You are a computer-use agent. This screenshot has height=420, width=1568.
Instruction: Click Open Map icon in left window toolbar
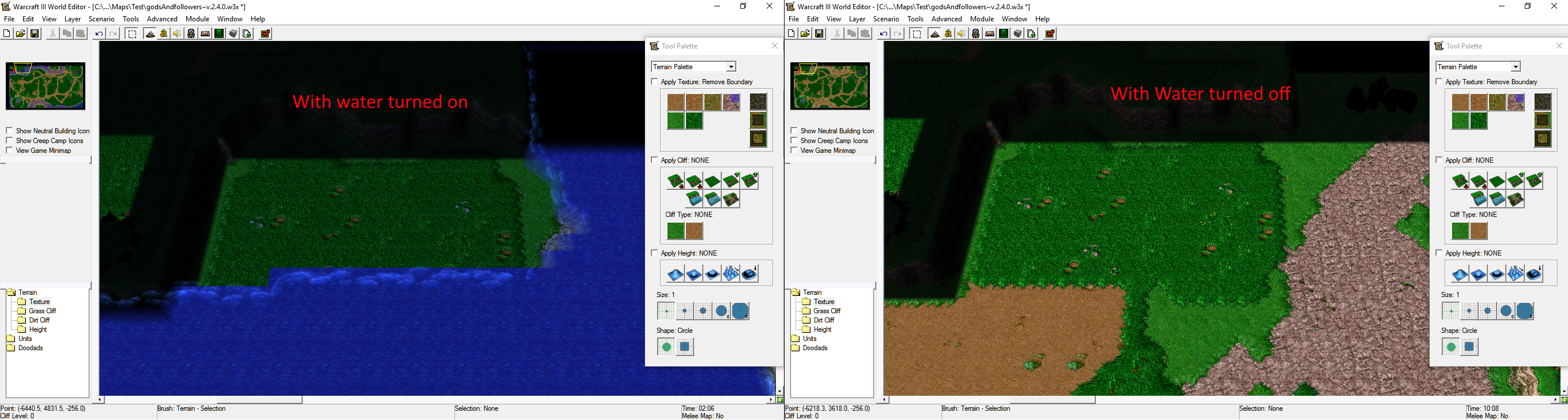pyautogui.click(x=21, y=33)
